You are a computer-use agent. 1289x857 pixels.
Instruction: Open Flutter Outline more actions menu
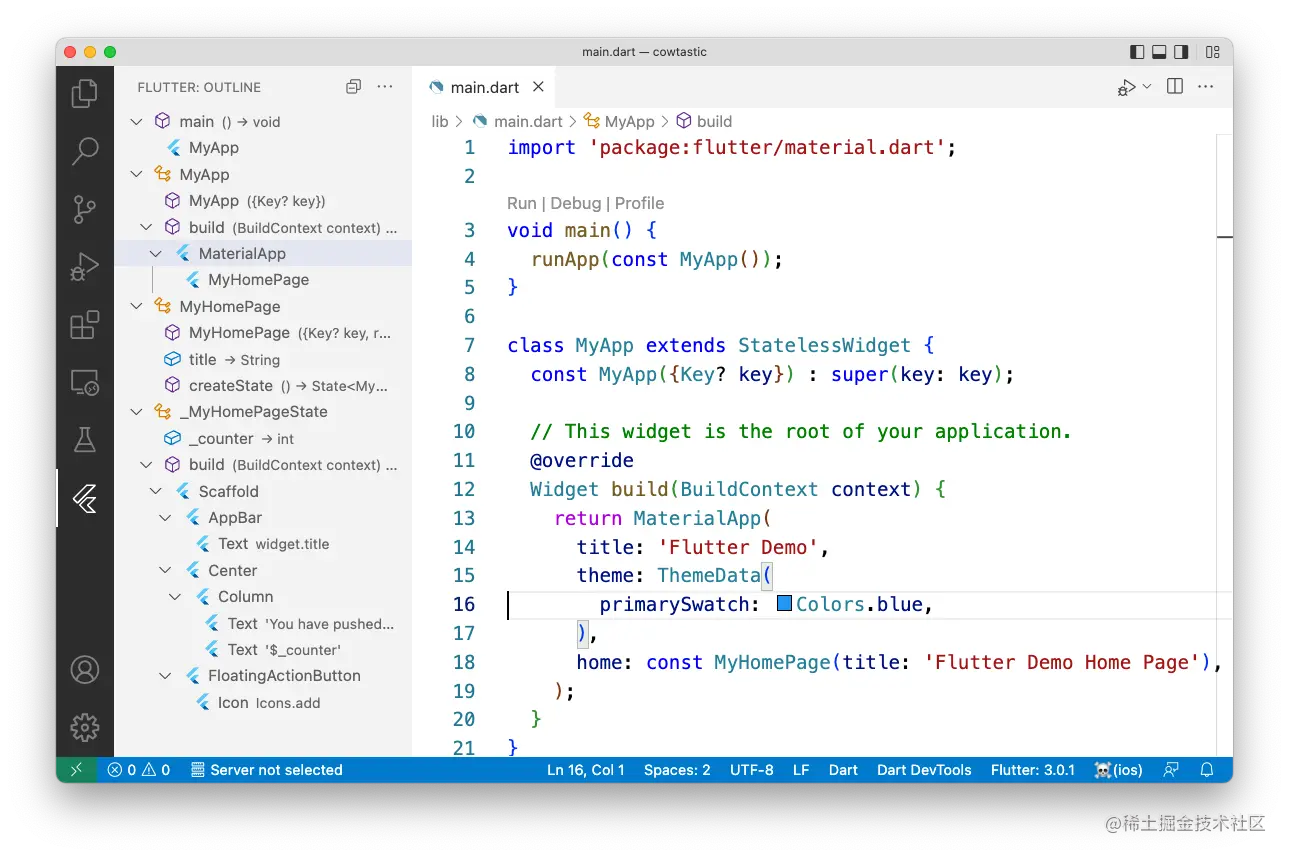click(385, 87)
